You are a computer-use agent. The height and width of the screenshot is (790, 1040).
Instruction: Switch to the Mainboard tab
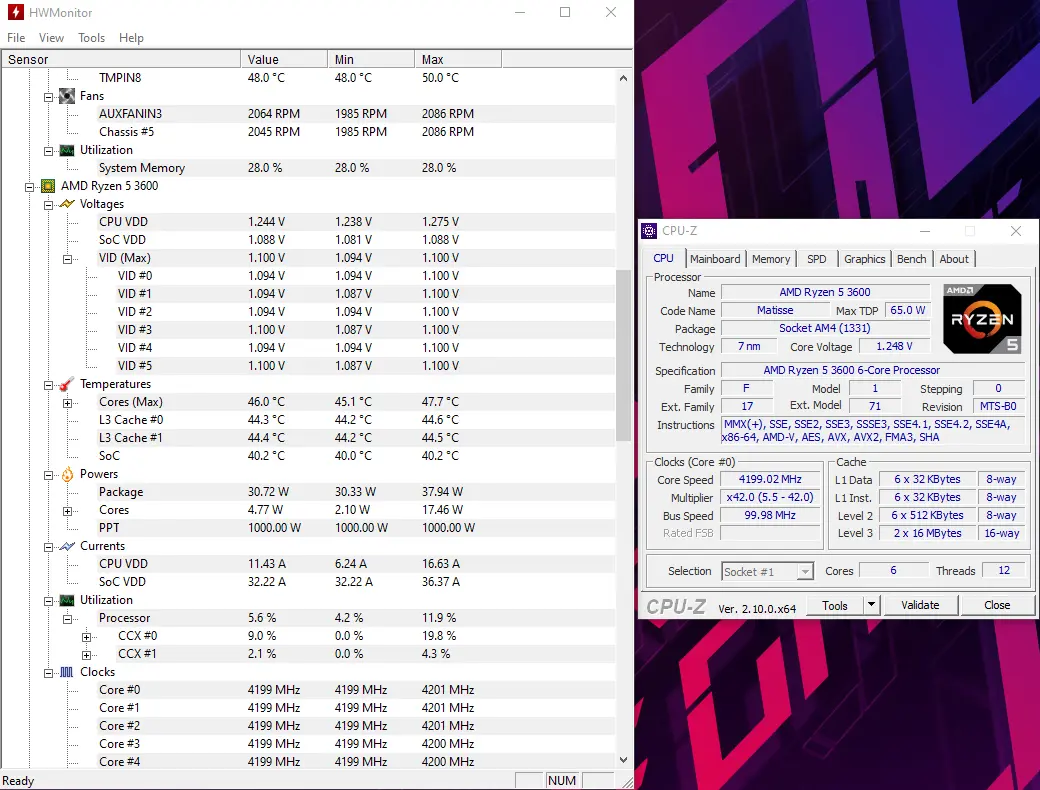tap(715, 259)
